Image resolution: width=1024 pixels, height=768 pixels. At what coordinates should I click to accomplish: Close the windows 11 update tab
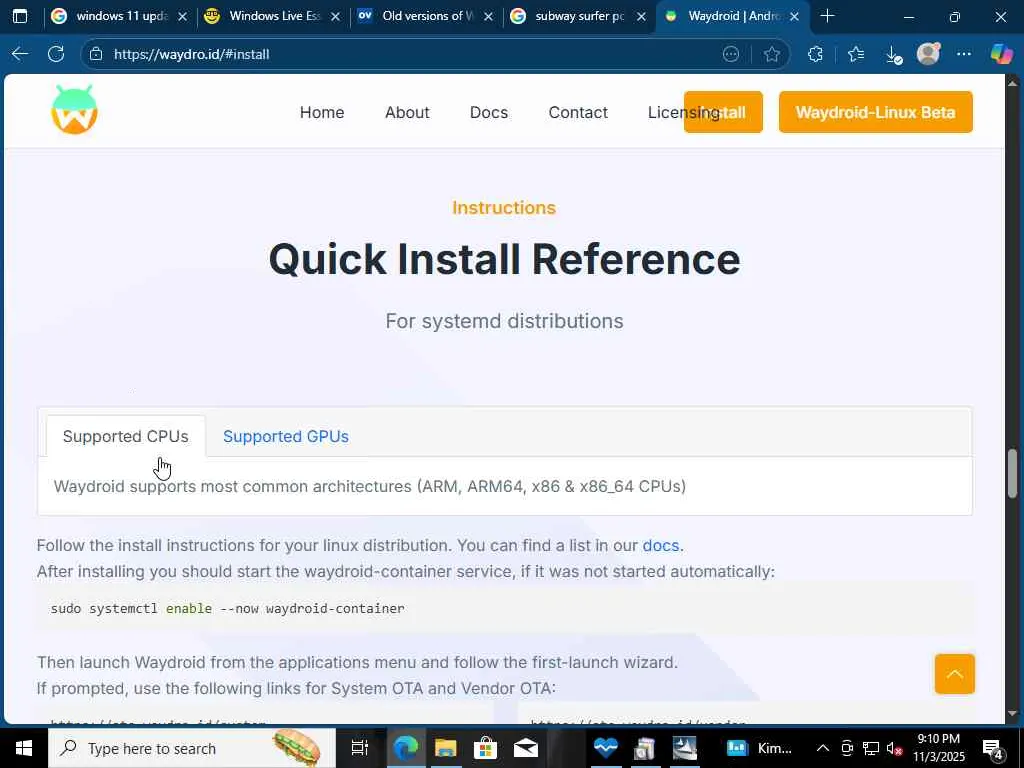click(x=183, y=16)
